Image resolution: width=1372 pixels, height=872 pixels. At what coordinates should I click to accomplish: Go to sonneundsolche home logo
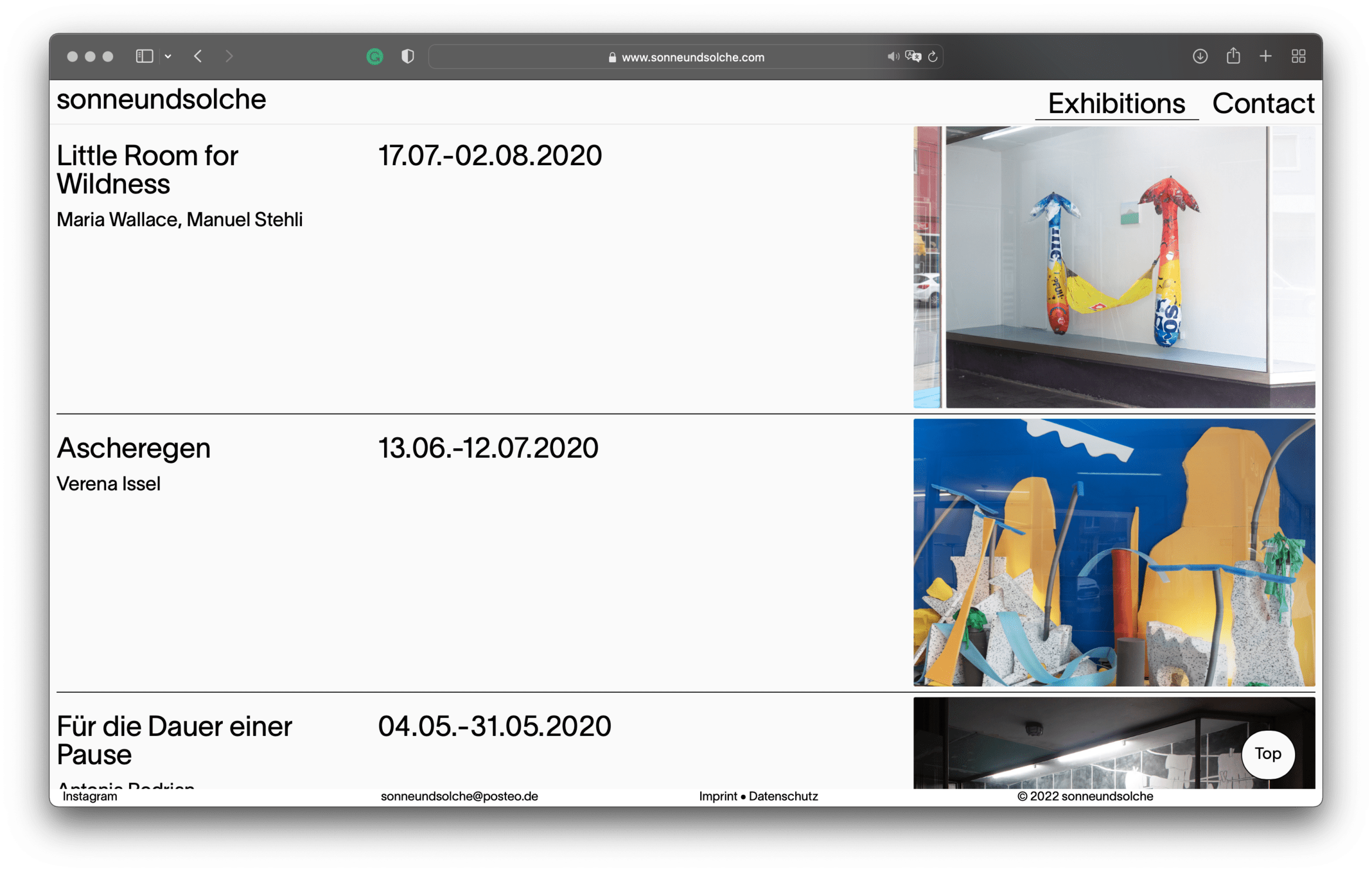coord(161,100)
